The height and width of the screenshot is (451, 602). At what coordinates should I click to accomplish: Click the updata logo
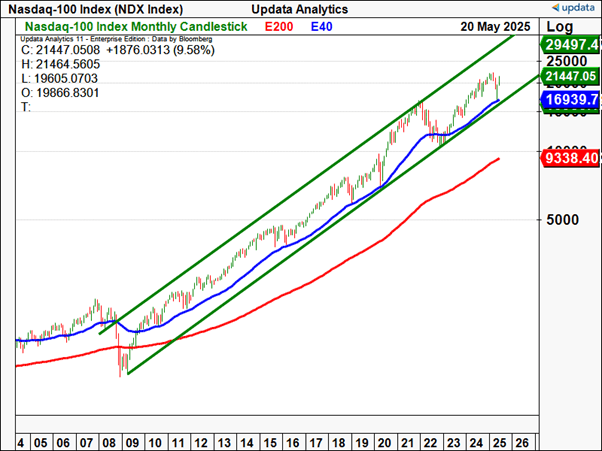point(574,8)
